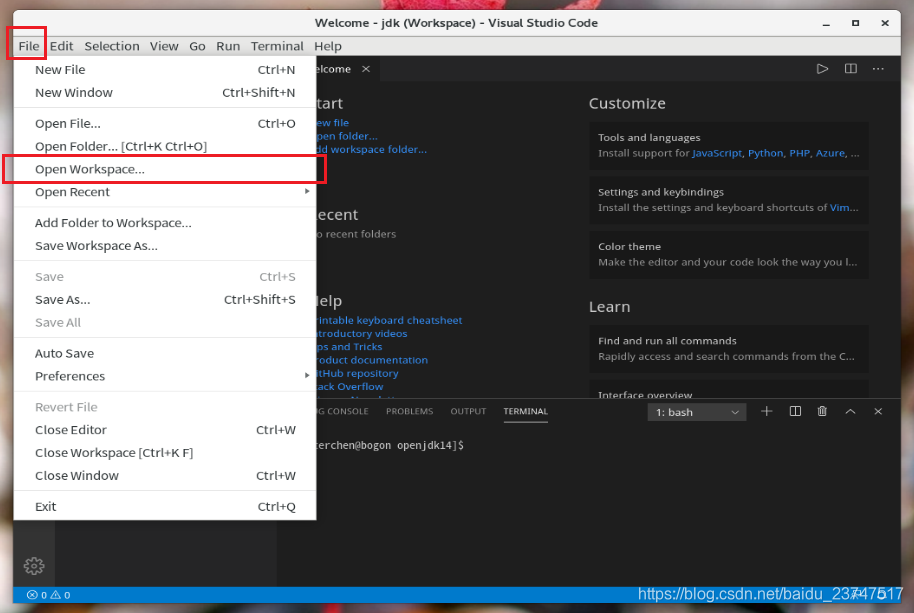Close the terminal panel with the X
This screenshot has width=914, height=613.
click(878, 411)
